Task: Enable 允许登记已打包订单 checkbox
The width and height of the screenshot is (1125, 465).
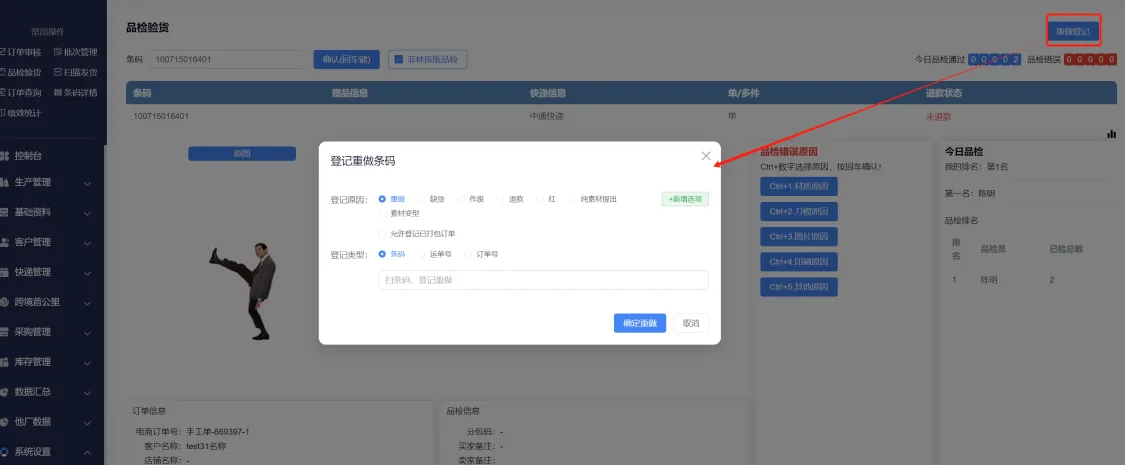Action: coord(382,234)
